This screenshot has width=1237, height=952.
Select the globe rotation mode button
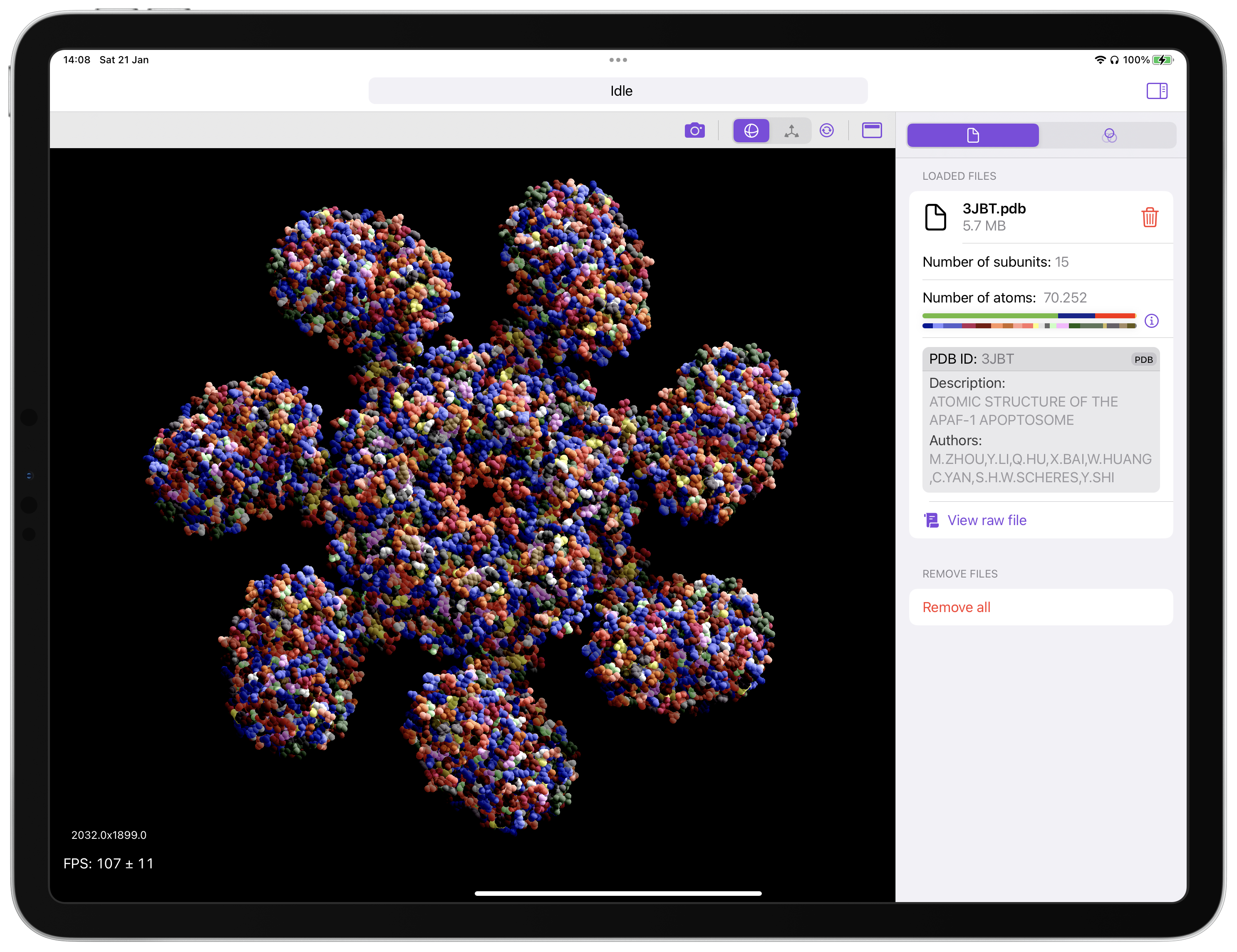[x=751, y=131]
